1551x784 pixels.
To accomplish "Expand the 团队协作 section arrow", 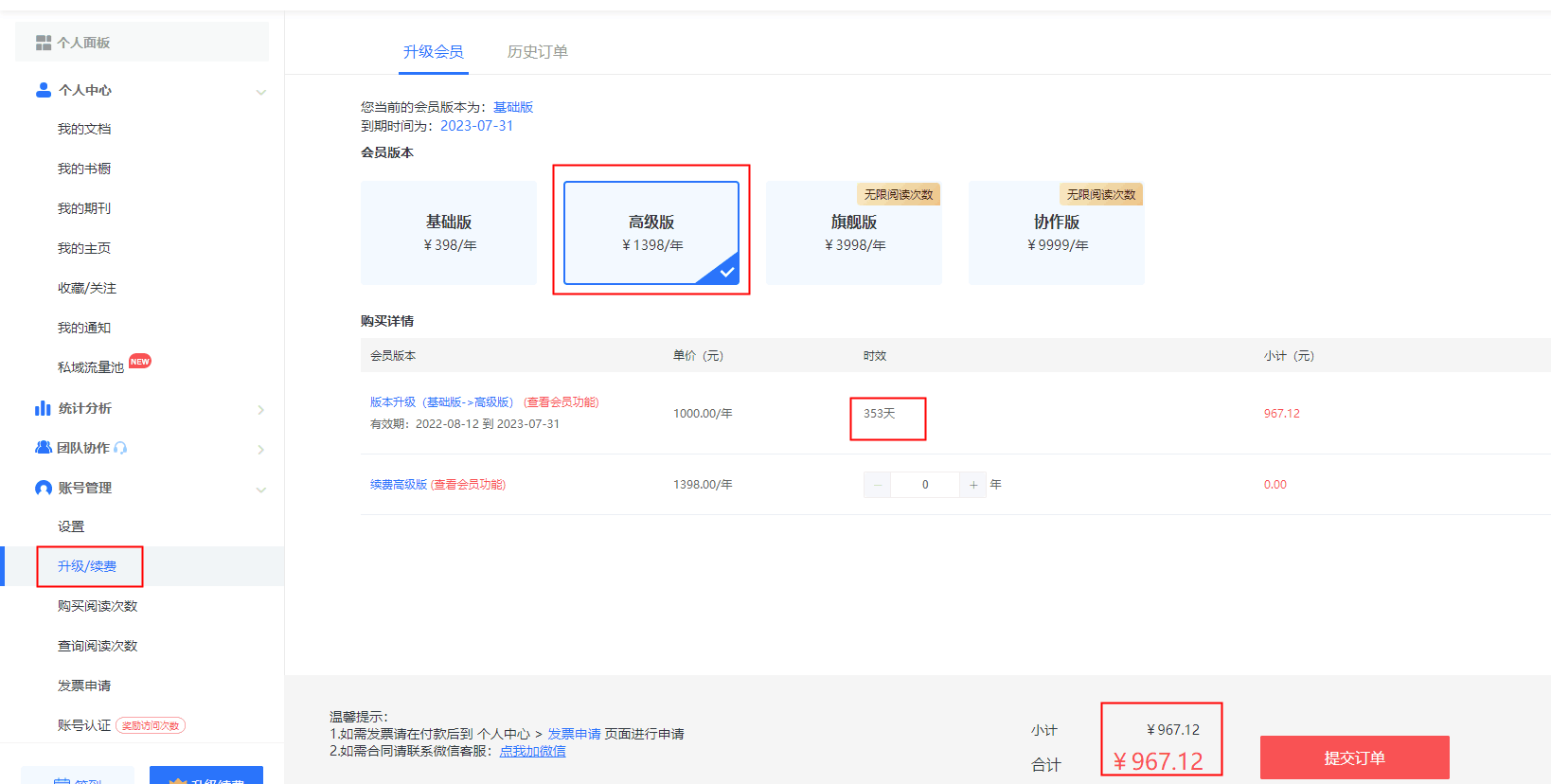I will [x=261, y=450].
